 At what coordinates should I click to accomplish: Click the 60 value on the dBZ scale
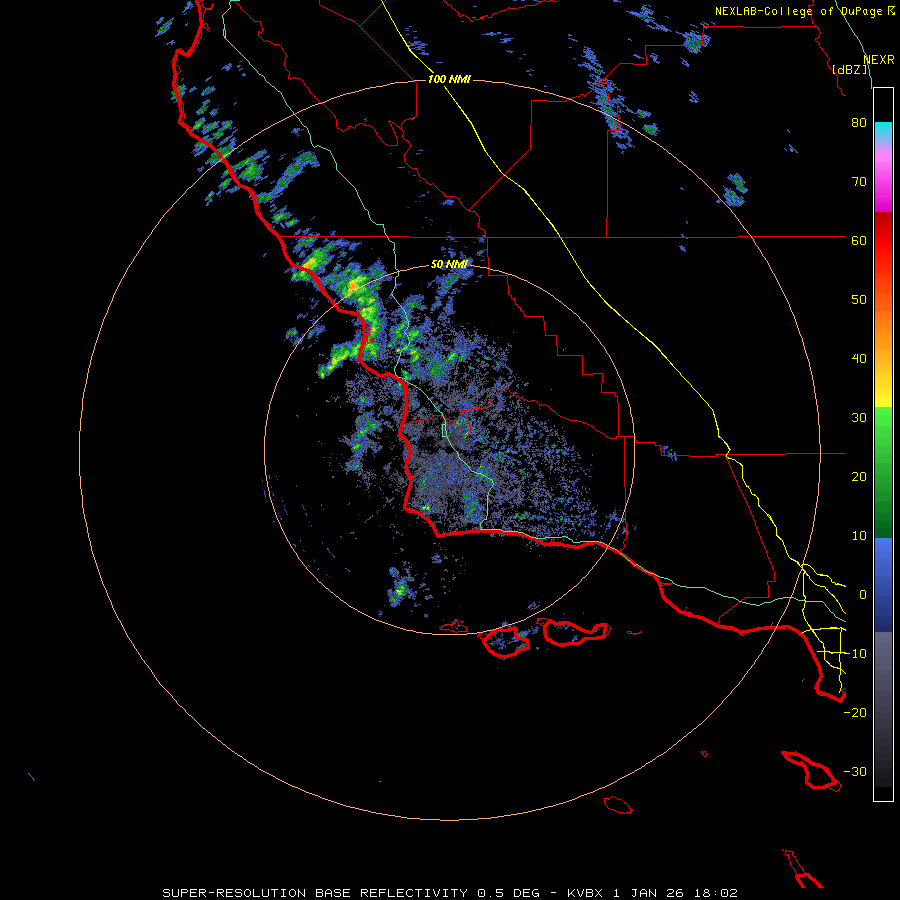click(x=859, y=241)
